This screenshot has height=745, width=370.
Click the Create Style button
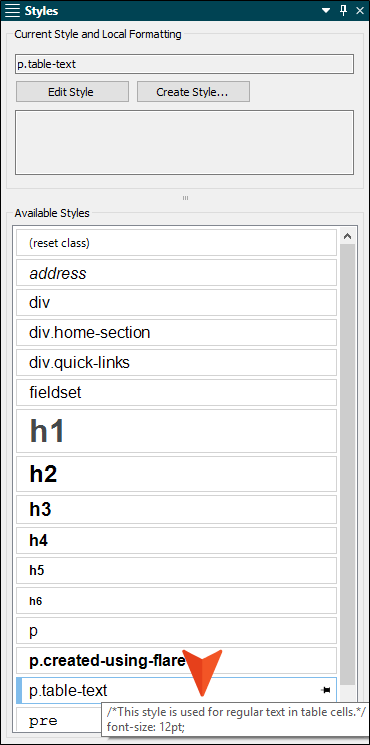[x=193, y=92]
